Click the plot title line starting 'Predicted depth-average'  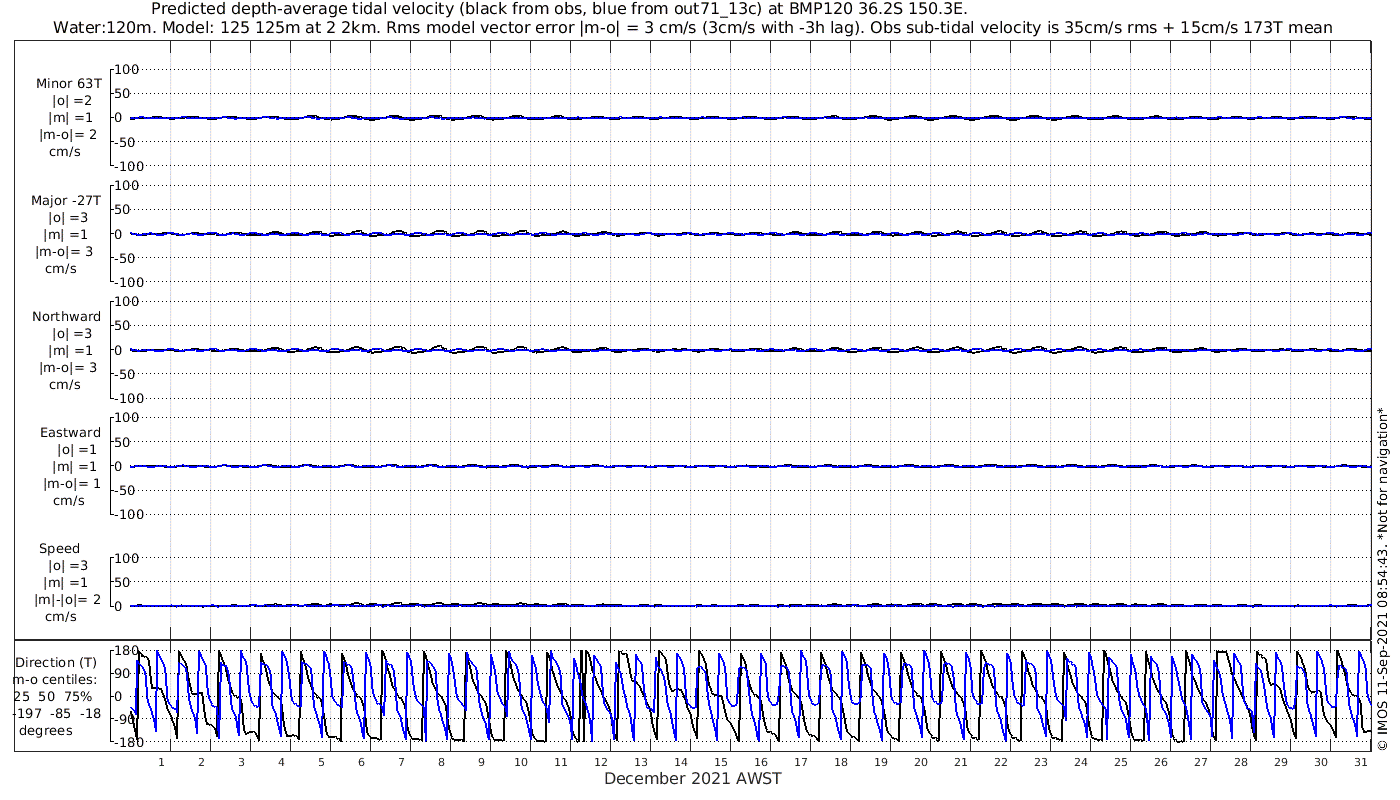pyautogui.click(x=559, y=9)
